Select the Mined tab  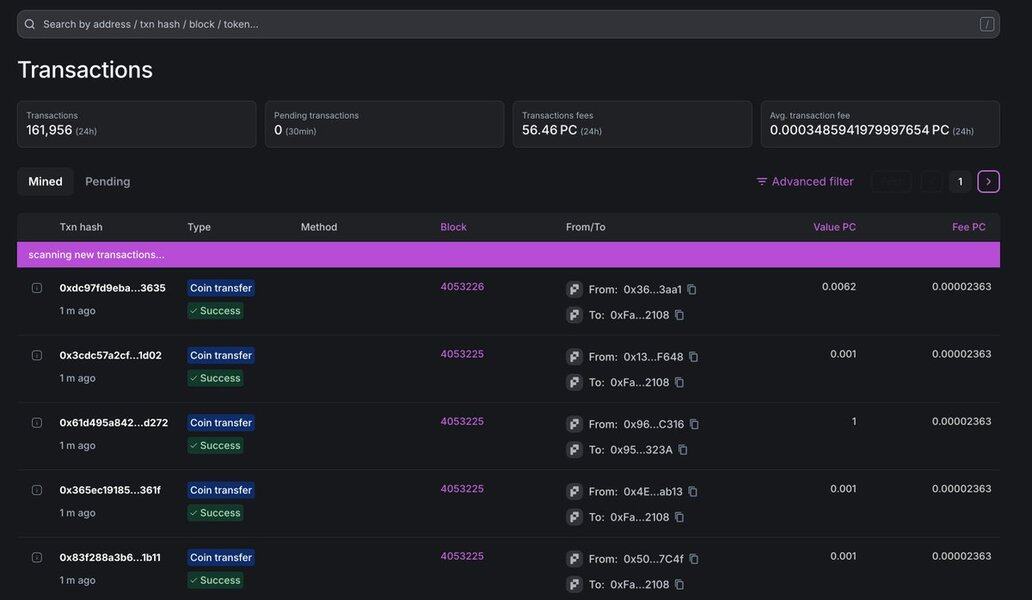pyautogui.click(x=45, y=182)
